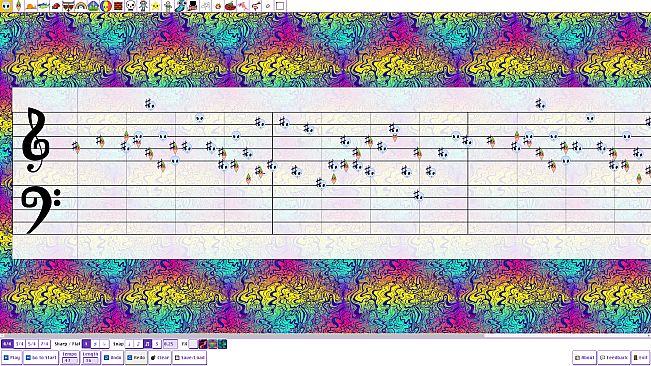Click the 0.25 snap value field
The width and height of the screenshot is (651, 366).
[x=170, y=344]
